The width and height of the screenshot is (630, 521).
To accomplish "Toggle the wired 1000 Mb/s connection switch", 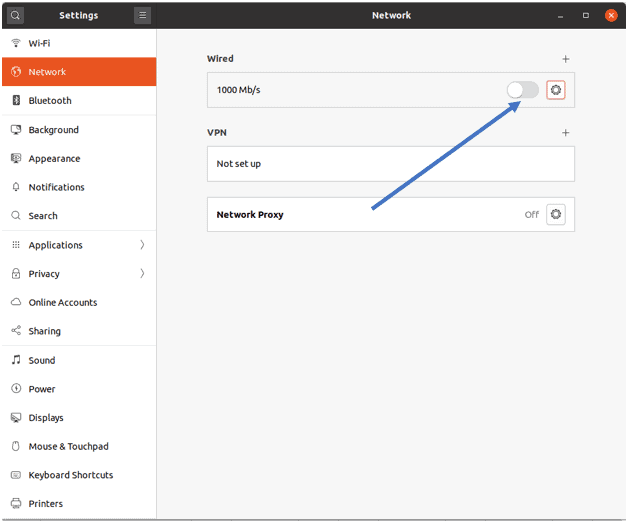I will (522, 90).
